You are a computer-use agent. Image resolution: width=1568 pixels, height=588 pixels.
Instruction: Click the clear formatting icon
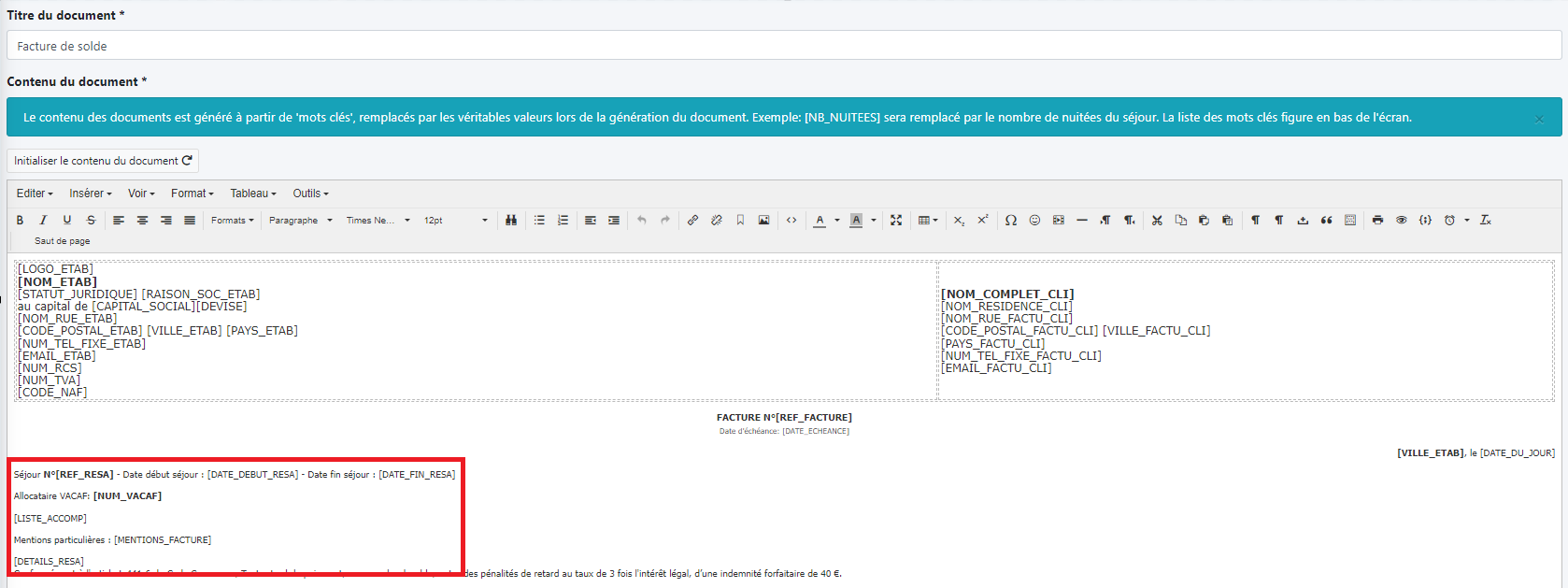coord(1486,221)
